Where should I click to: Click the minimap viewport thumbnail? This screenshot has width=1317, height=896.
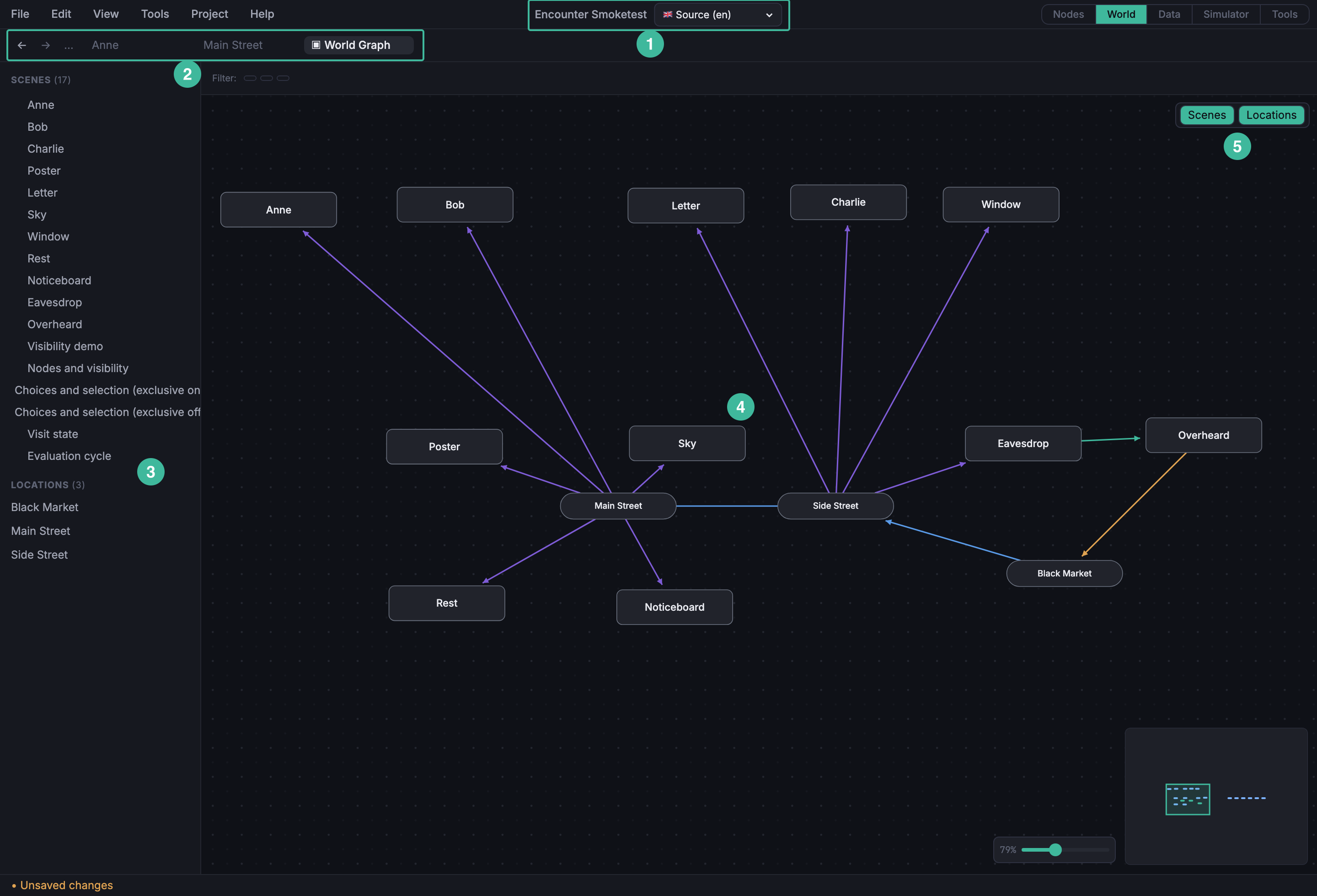pyautogui.click(x=1187, y=799)
